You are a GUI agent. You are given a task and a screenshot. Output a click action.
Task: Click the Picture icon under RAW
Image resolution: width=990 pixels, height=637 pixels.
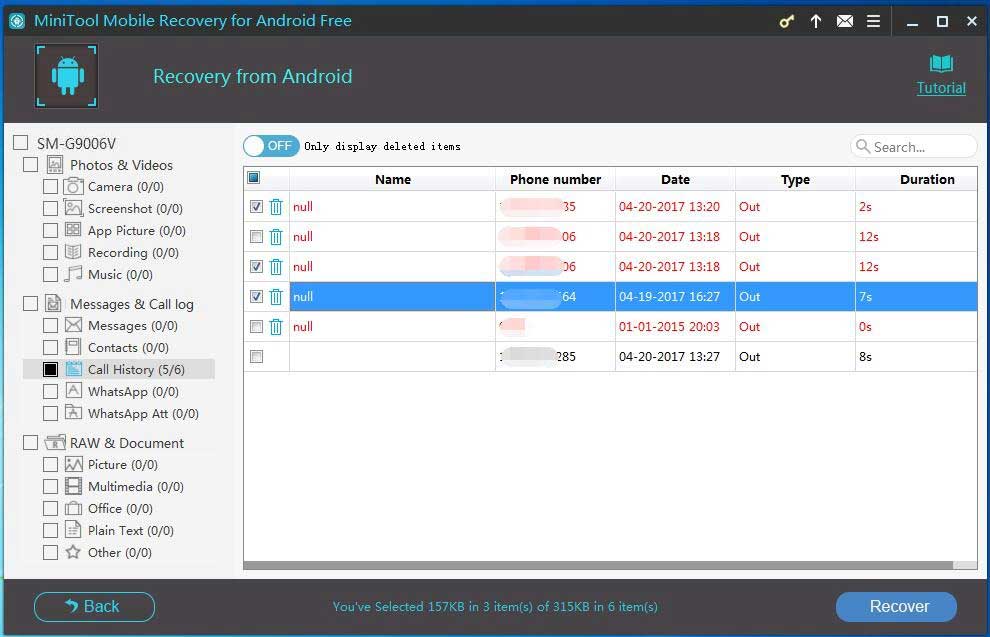[74, 464]
